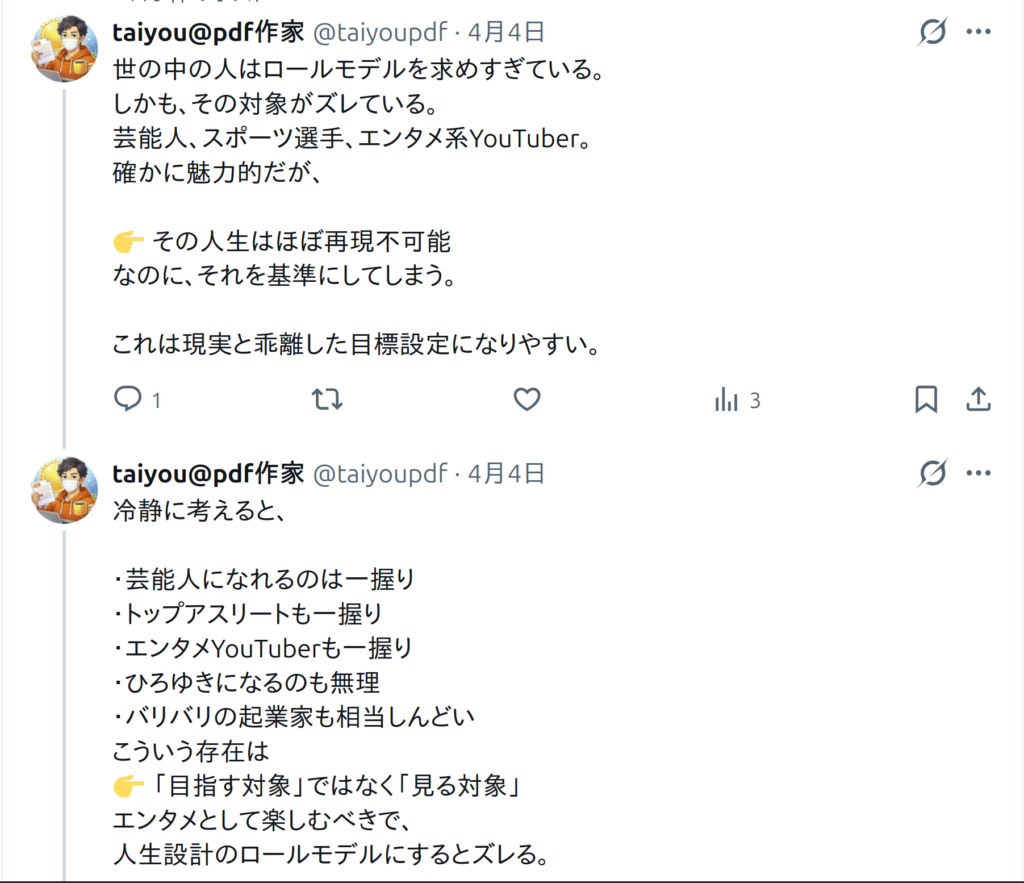
Task: Open the more options menu on the first post
Action: (x=977, y=33)
